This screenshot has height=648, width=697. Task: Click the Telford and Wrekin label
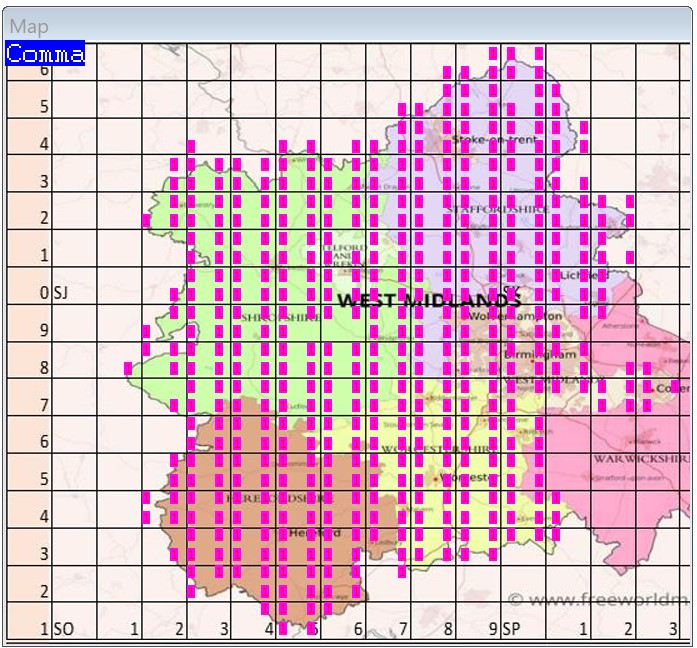(x=340, y=257)
